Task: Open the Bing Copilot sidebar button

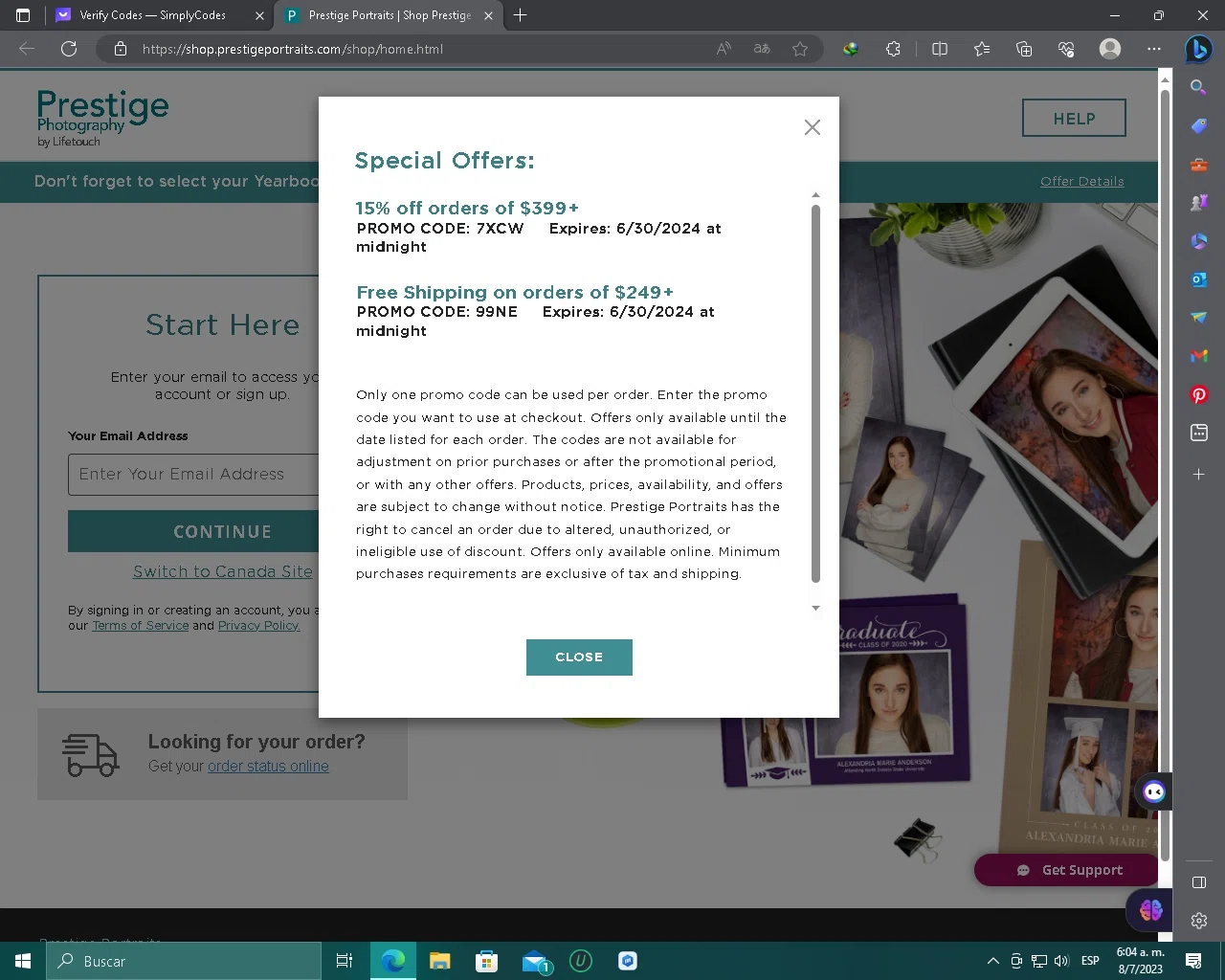Action: tap(1198, 49)
